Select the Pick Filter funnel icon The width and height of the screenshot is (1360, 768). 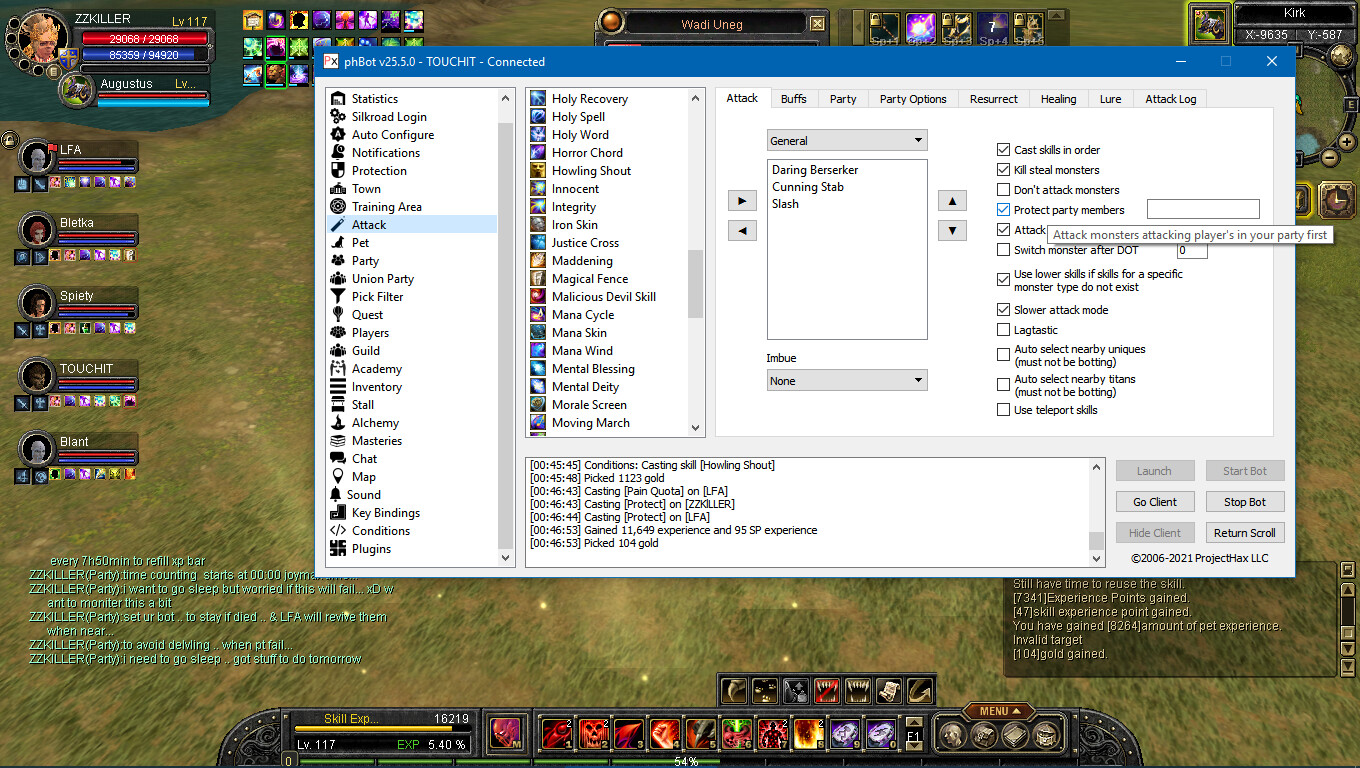[x=338, y=297]
